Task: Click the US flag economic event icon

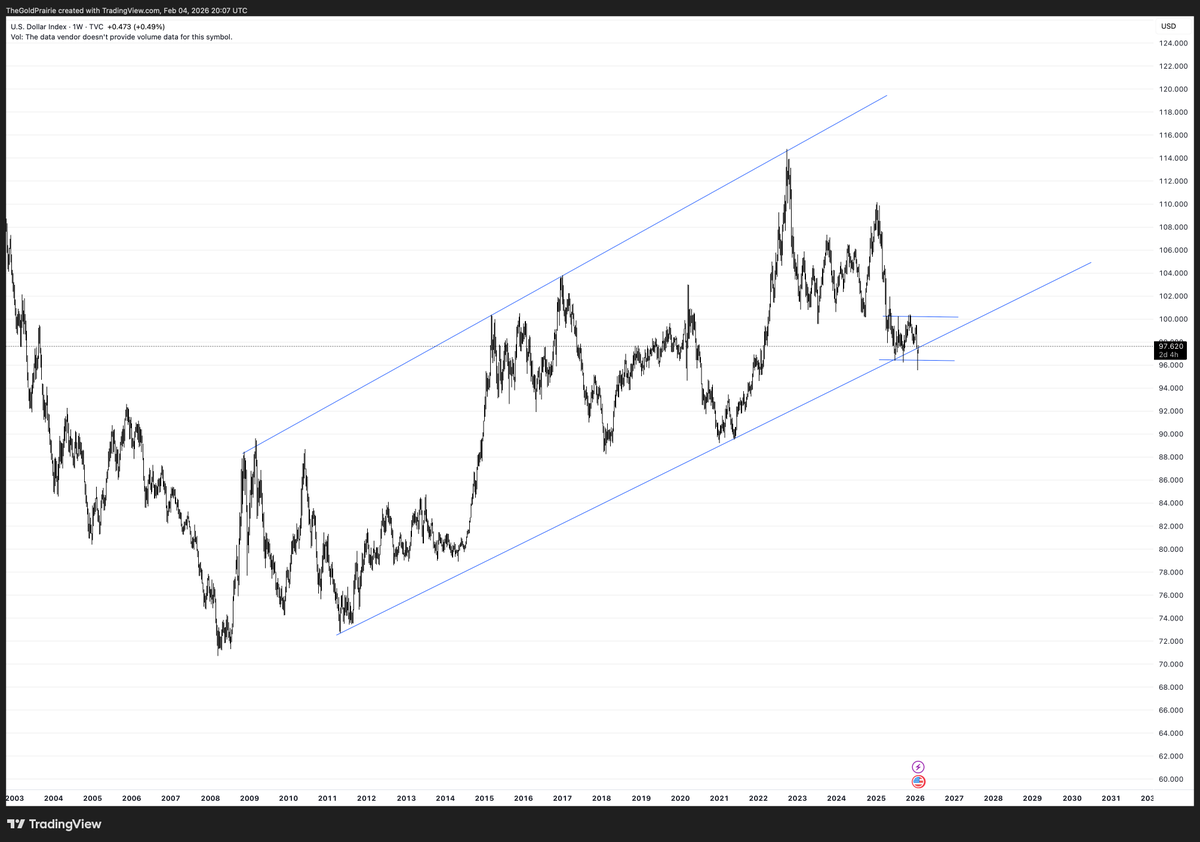Action: coord(918,780)
